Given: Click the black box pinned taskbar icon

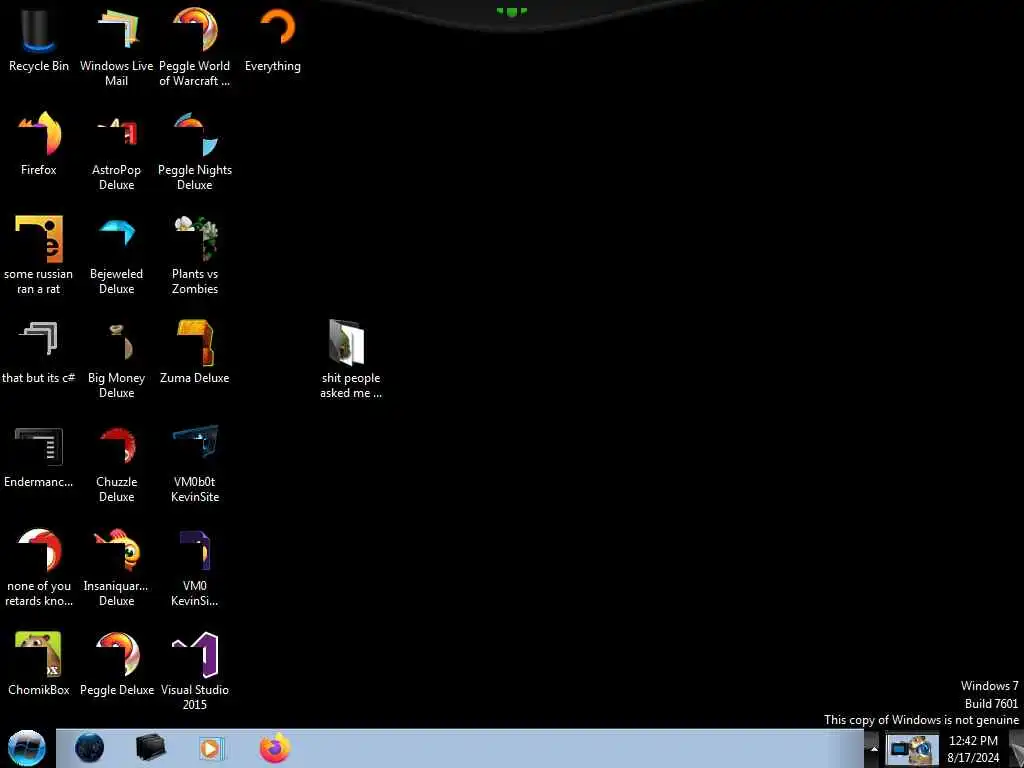Looking at the screenshot, I should tap(150, 748).
